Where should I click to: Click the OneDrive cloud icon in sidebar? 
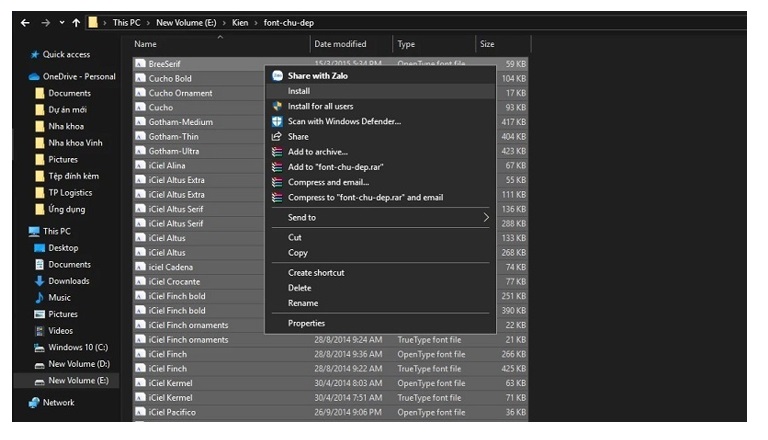coord(34,76)
